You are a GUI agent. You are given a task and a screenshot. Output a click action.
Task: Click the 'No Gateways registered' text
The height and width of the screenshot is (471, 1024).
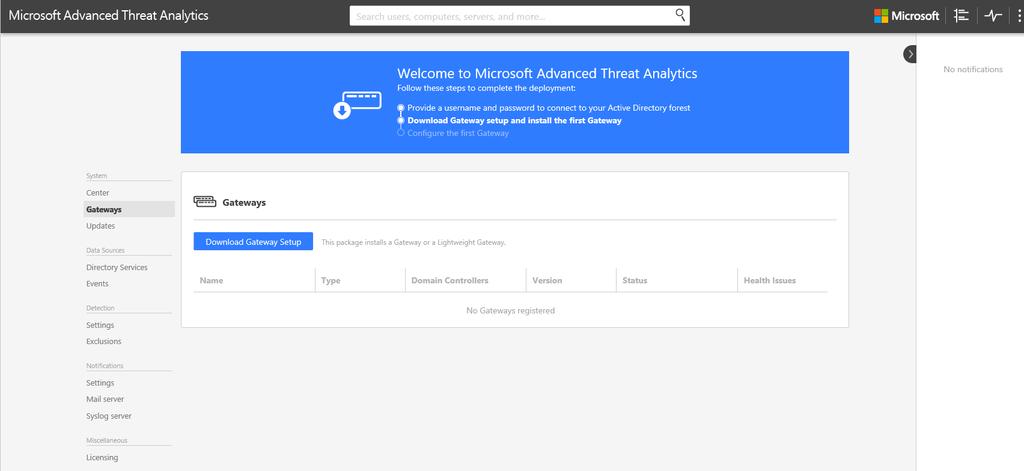511,310
